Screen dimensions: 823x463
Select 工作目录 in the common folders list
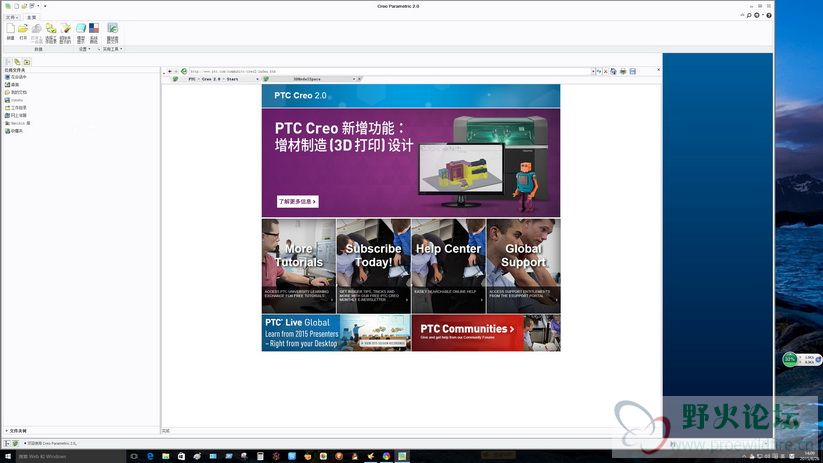[x=16, y=108]
